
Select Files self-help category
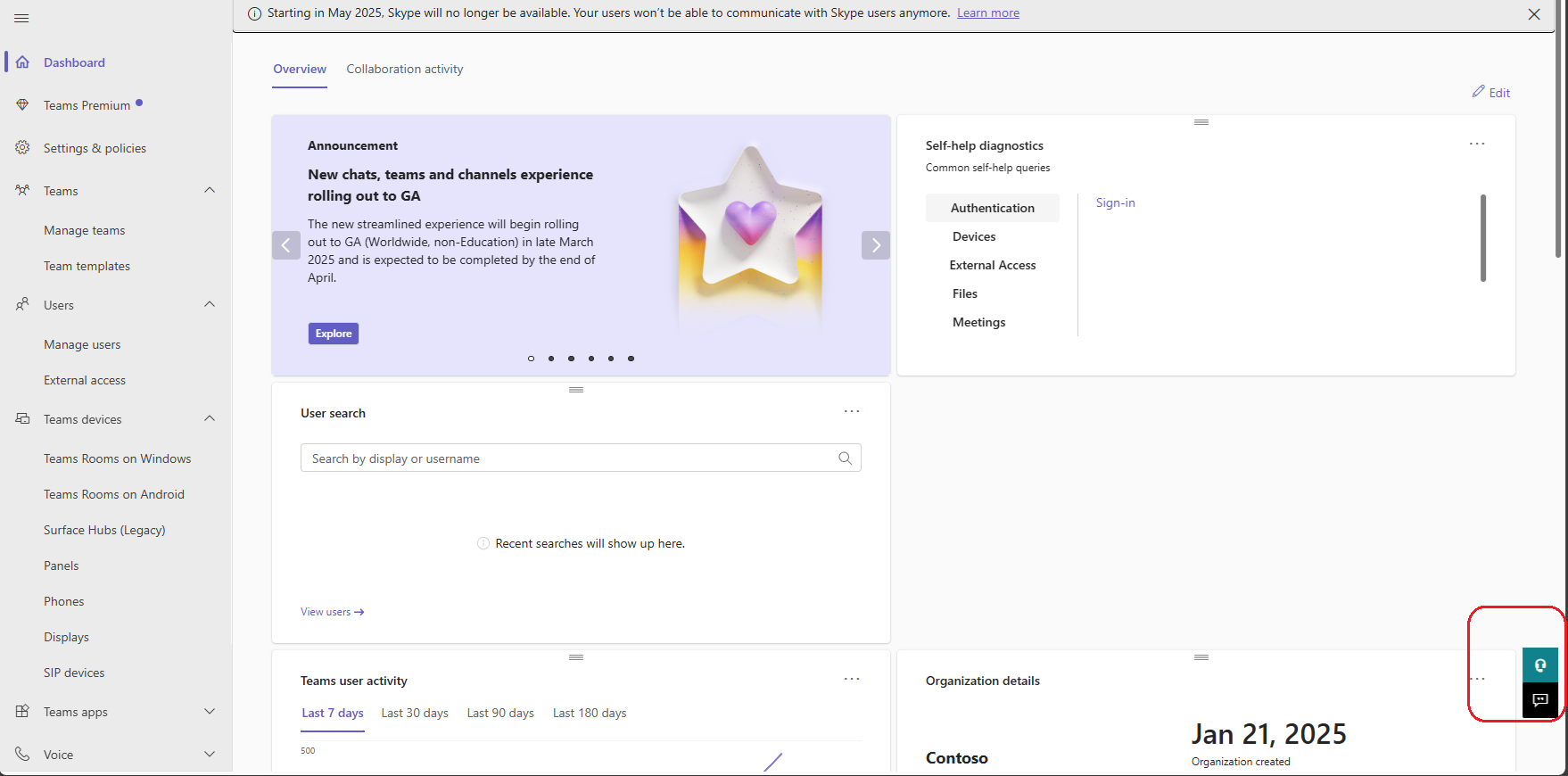point(965,293)
